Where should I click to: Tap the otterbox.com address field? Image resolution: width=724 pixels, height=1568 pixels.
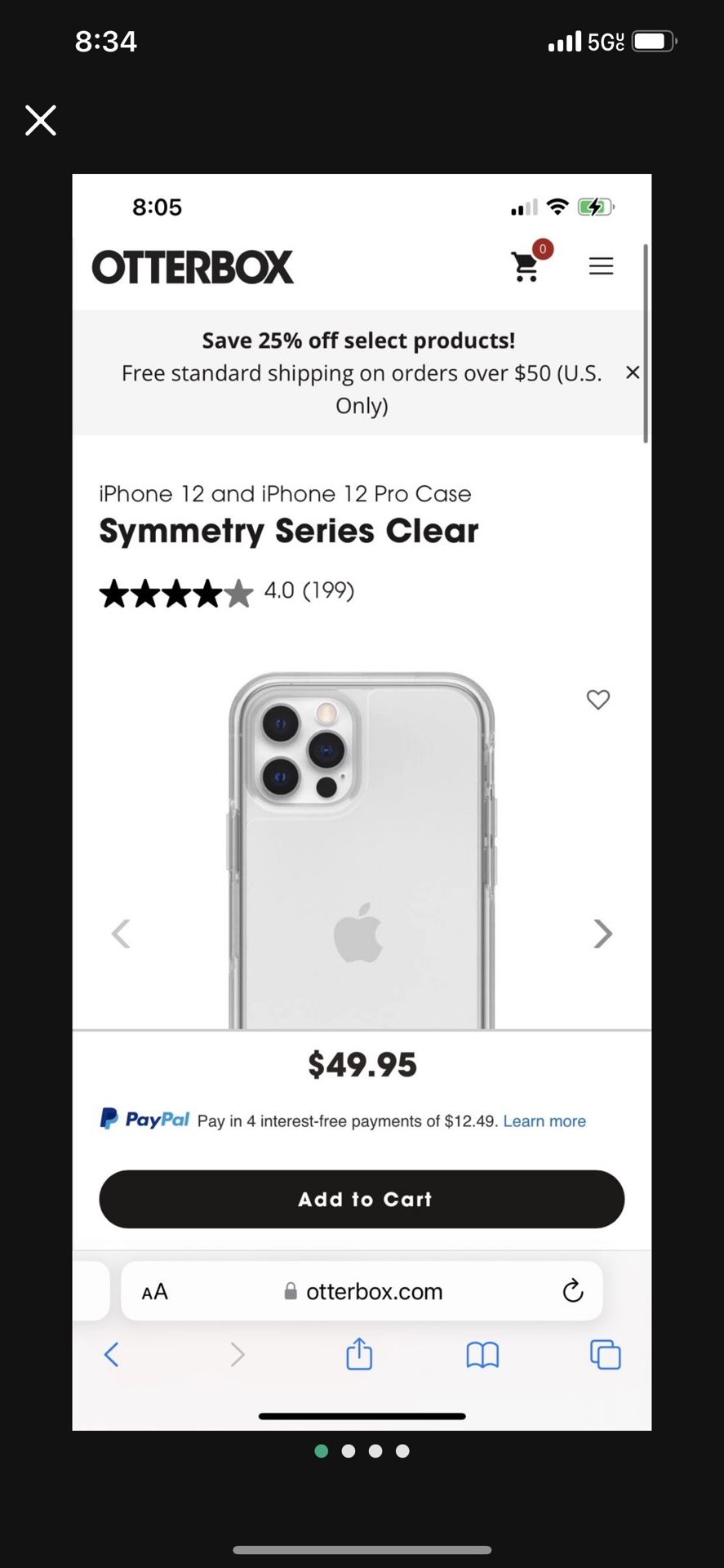tap(362, 1291)
